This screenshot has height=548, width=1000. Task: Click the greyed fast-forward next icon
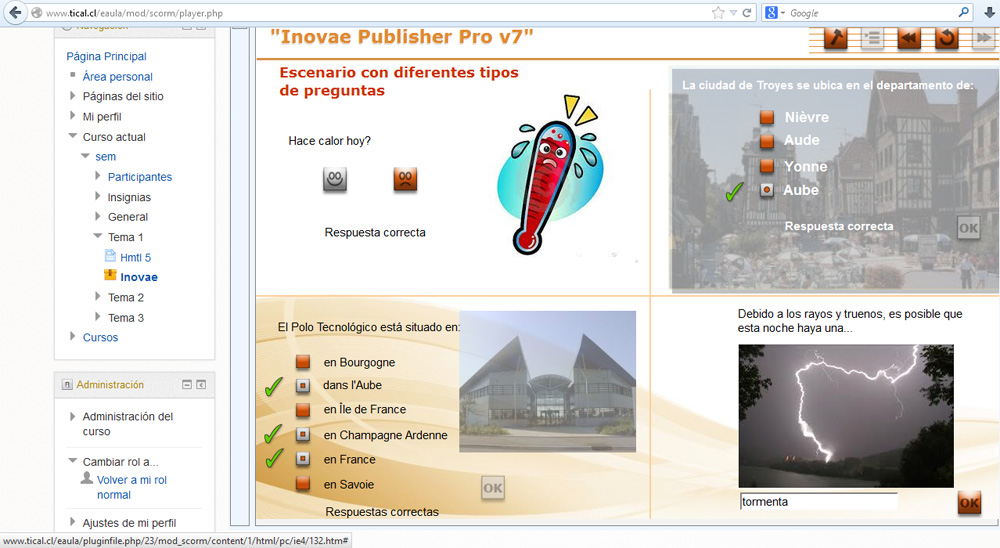coord(983,38)
